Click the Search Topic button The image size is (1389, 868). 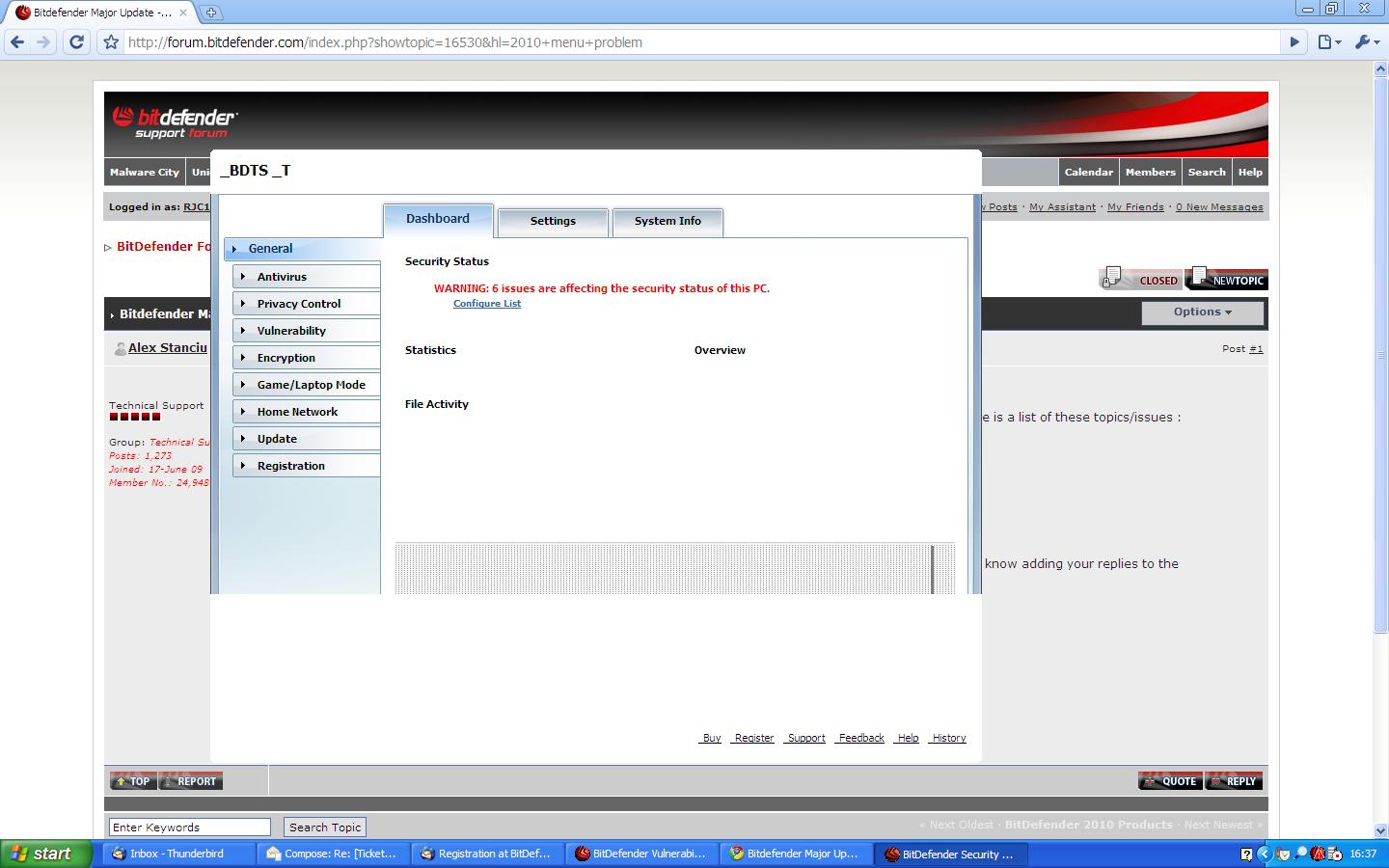[x=325, y=827]
